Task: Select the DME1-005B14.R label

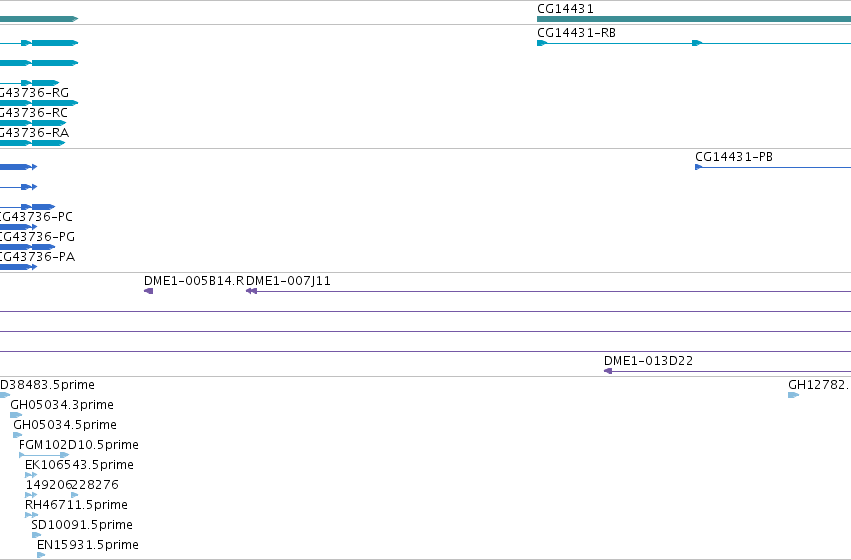Action: click(194, 281)
